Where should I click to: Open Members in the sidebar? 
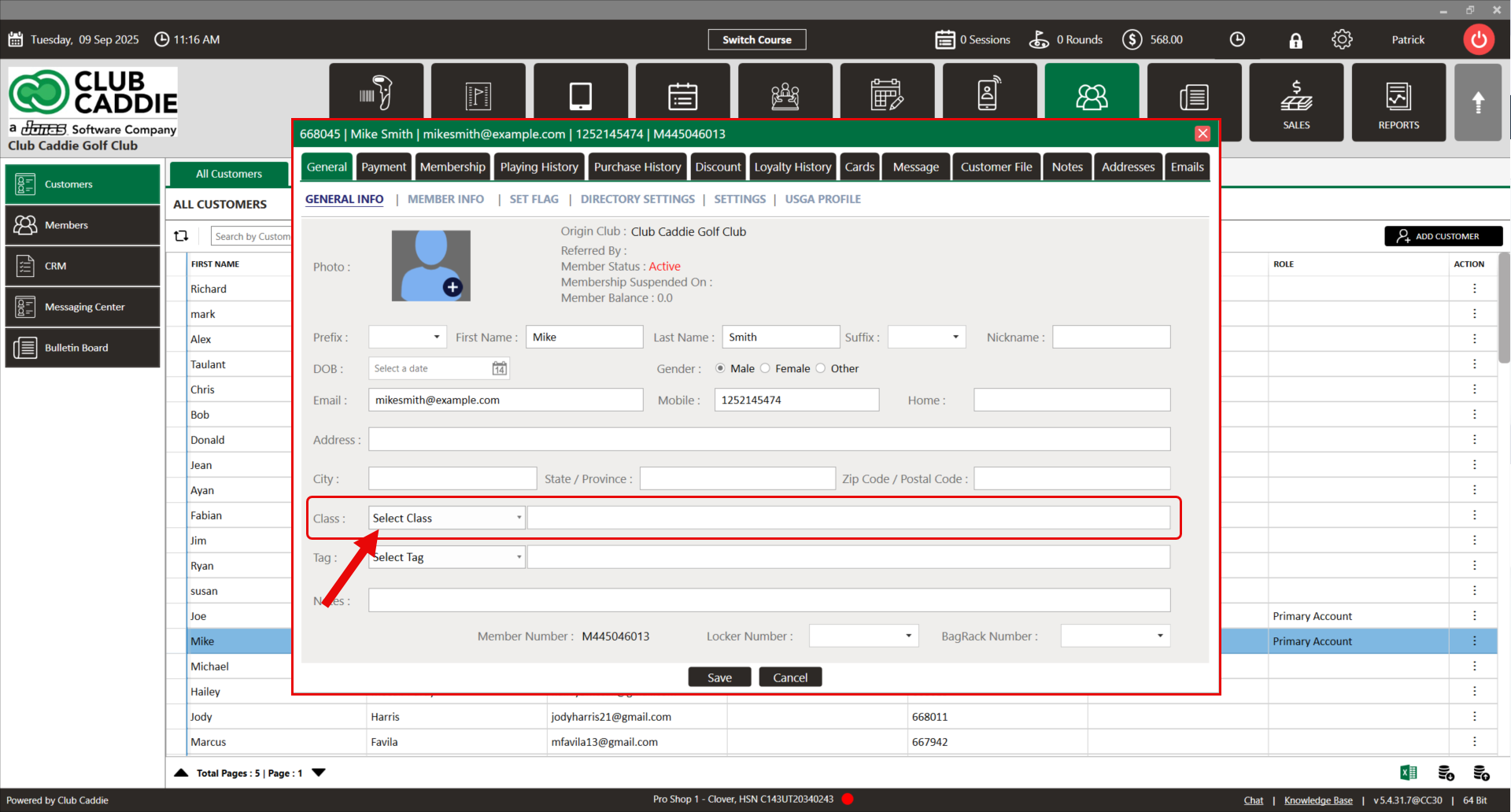[x=83, y=225]
